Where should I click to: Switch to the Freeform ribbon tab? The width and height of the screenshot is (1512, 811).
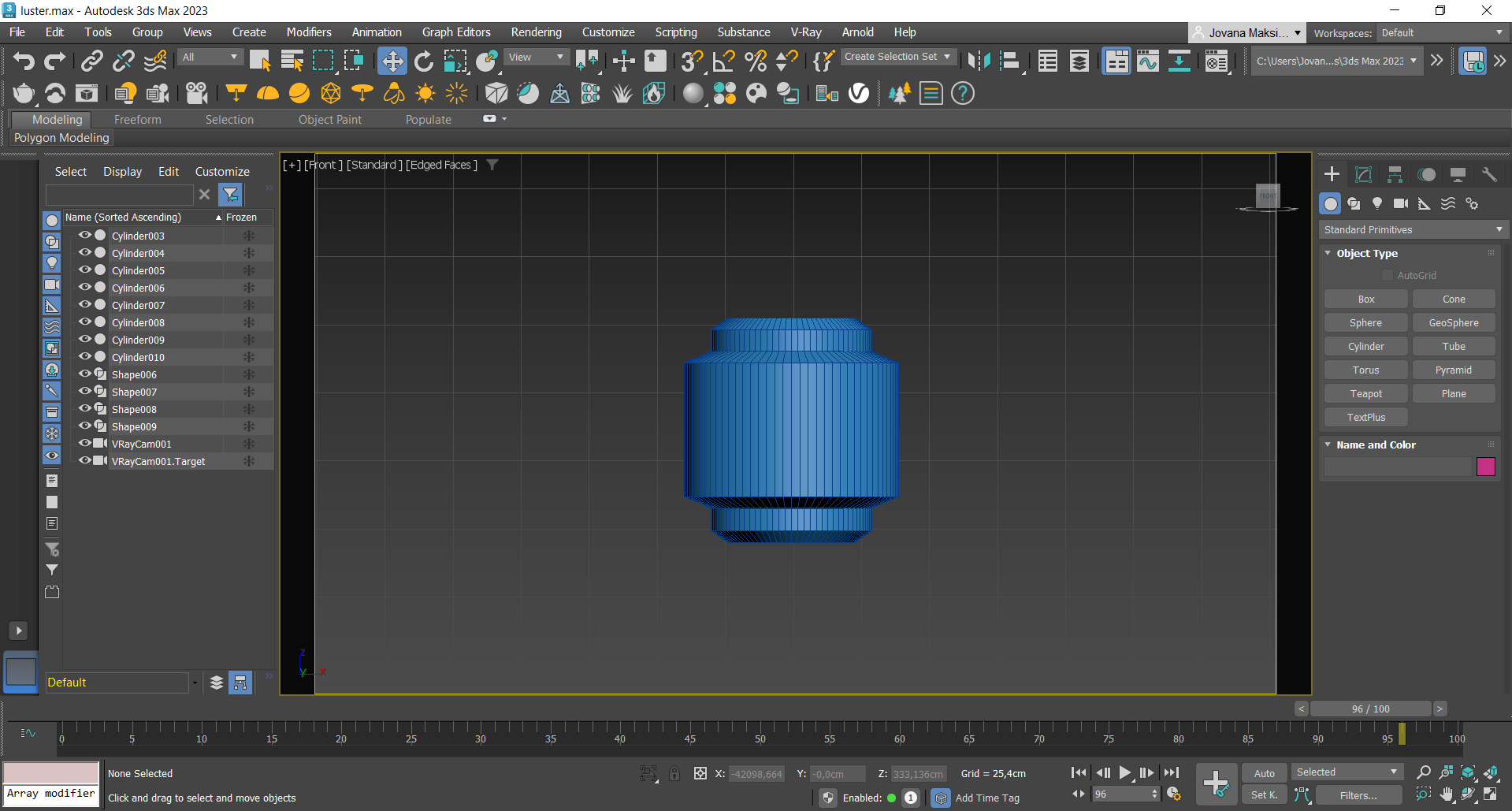[x=137, y=120]
